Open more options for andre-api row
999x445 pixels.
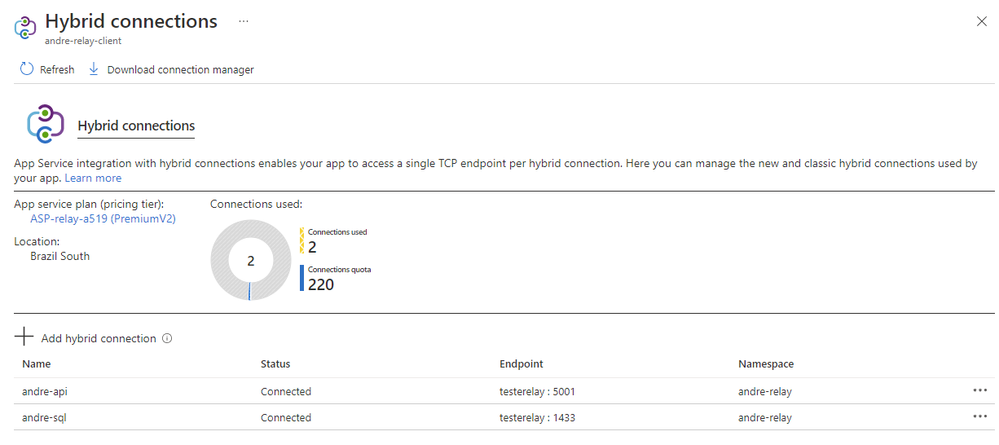point(979,391)
